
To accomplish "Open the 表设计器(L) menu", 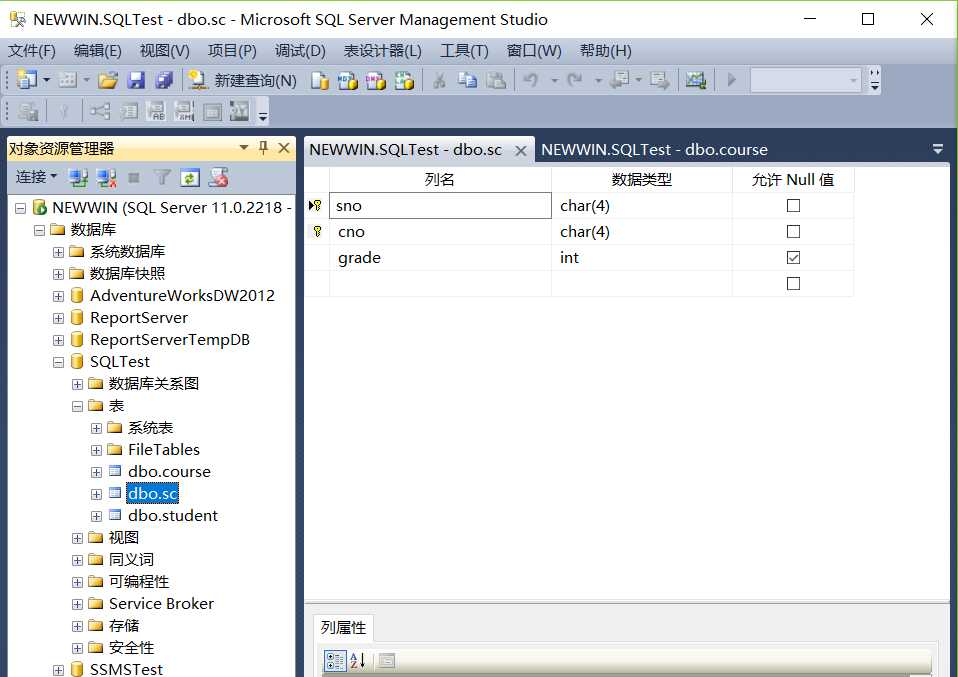I will [x=383, y=51].
